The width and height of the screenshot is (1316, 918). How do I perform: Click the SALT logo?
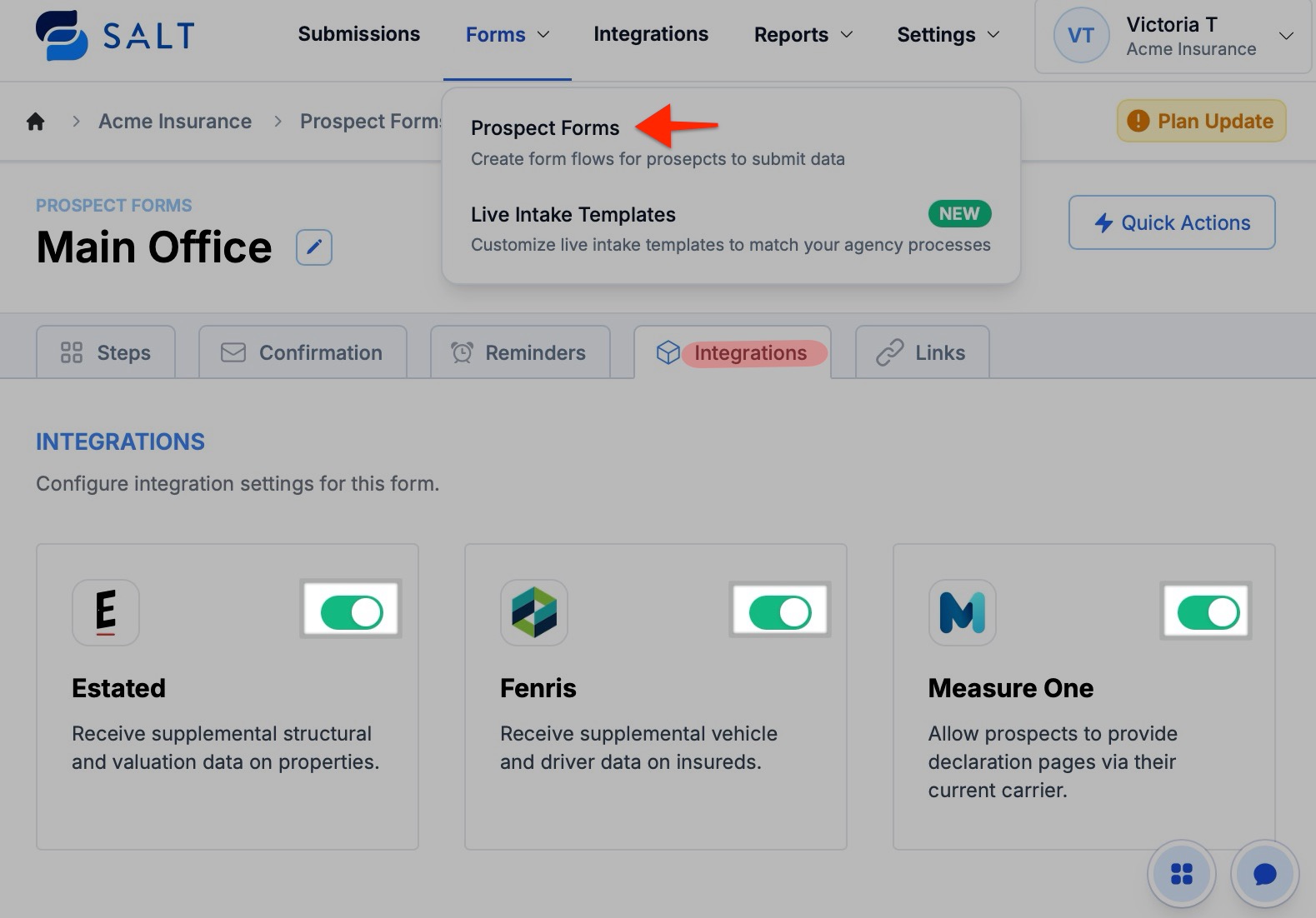point(115,35)
